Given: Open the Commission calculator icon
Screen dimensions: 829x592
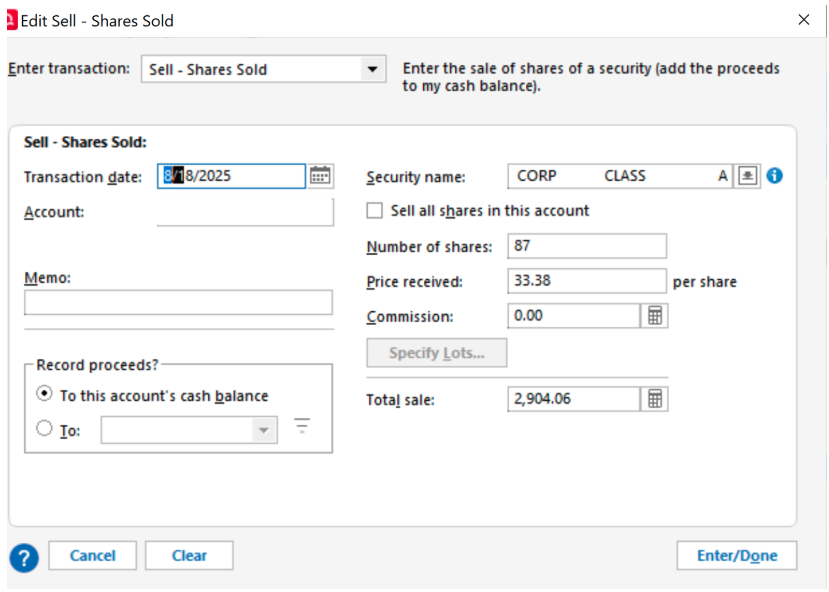Looking at the screenshot, I should coord(654,316).
